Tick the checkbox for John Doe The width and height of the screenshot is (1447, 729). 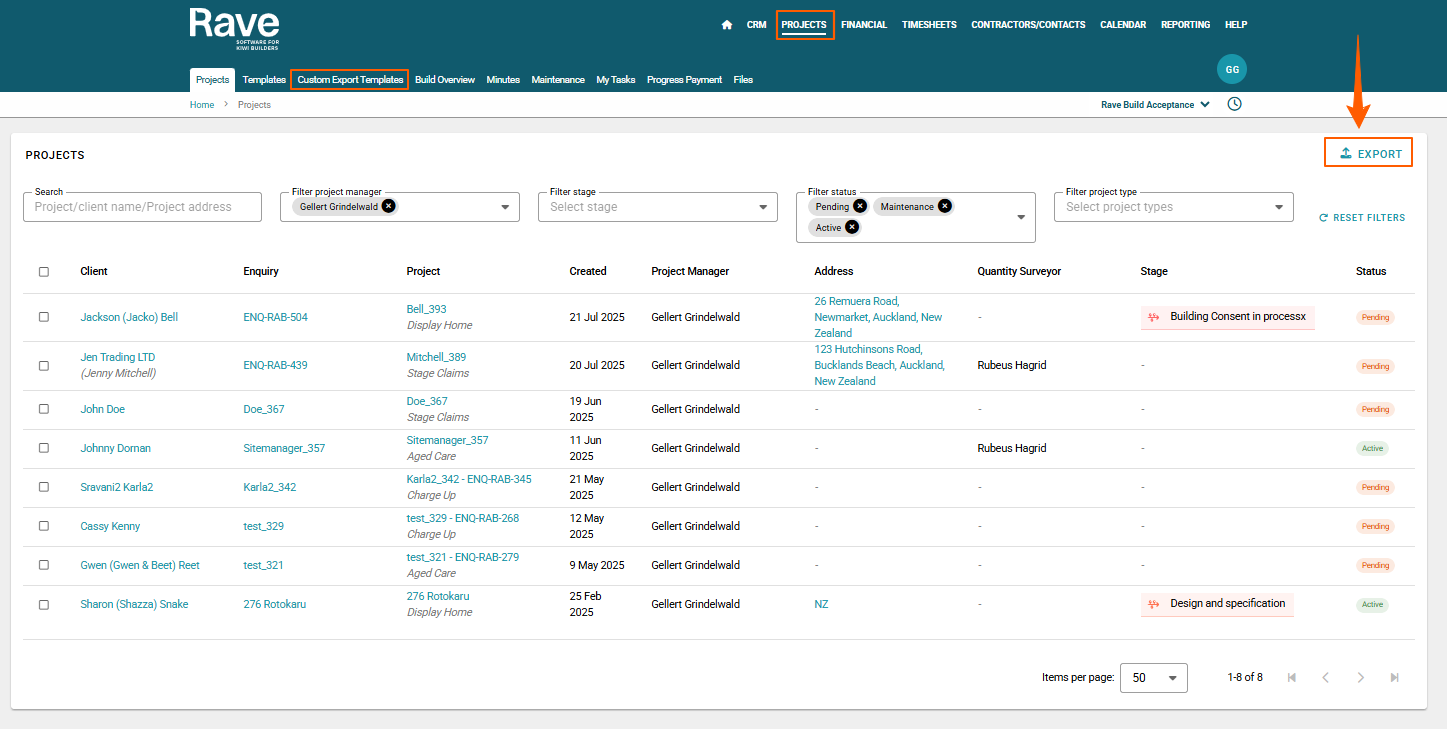point(44,409)
